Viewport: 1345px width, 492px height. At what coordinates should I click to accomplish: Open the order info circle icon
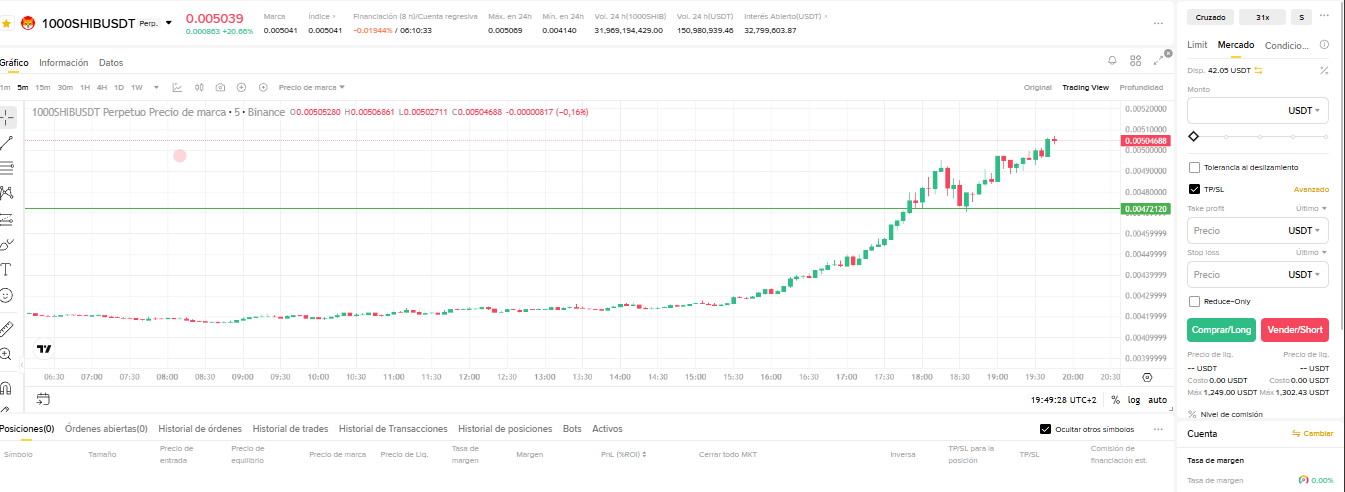click(1324, 45)
